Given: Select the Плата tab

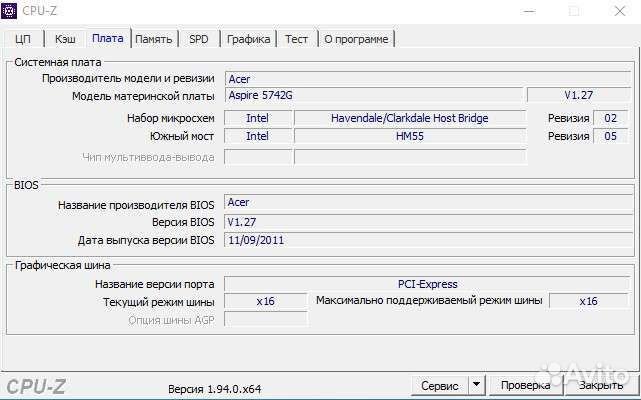Looking at the screenshot, I should point(108,38).
